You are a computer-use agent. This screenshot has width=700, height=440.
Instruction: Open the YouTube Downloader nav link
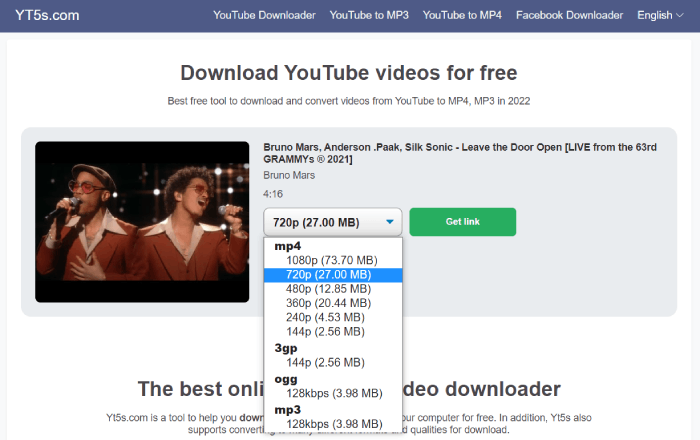coord(264,15)
